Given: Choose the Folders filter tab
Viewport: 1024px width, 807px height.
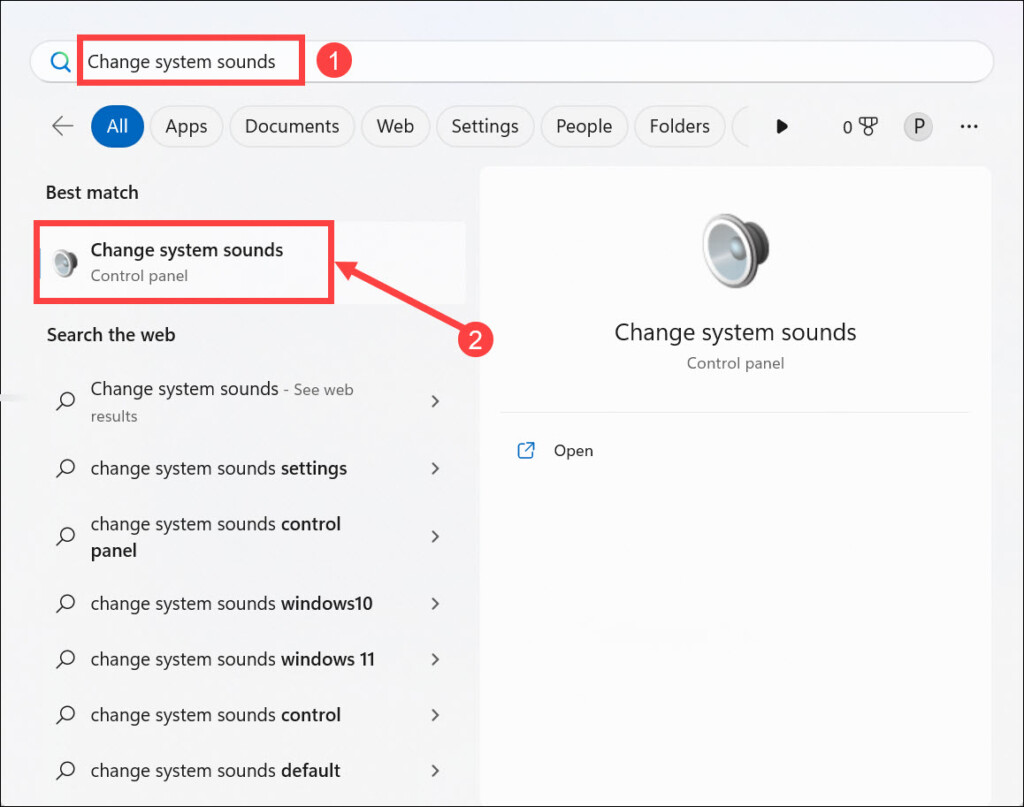Looking at the screenshot, I should click(679, 126).
